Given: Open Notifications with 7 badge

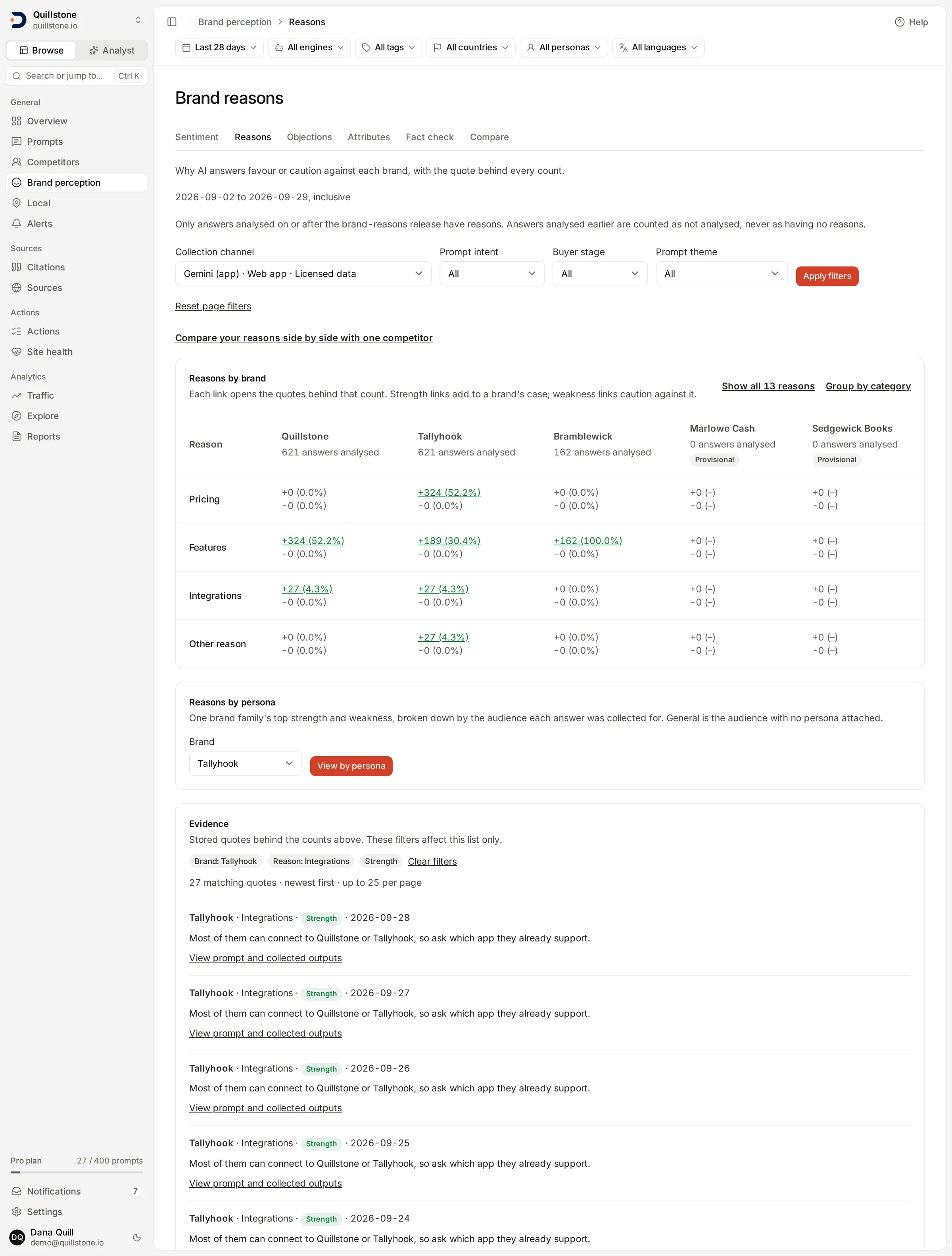Looking at the screenshot, I should click(77, 1191).
